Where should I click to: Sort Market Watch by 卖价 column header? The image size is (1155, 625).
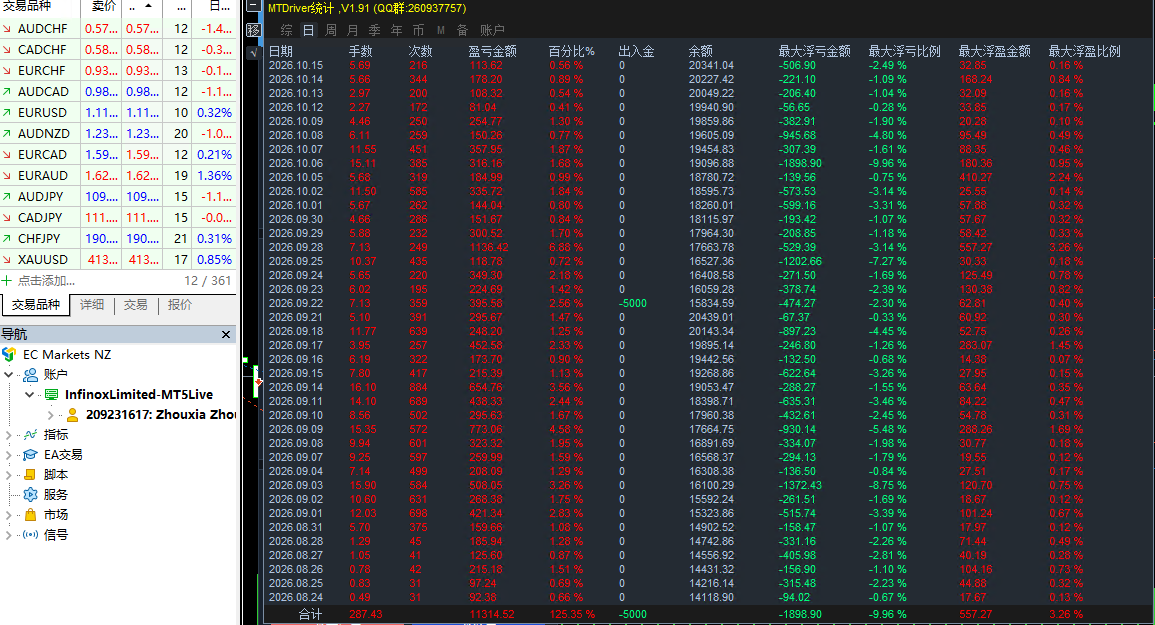[100, 7]
